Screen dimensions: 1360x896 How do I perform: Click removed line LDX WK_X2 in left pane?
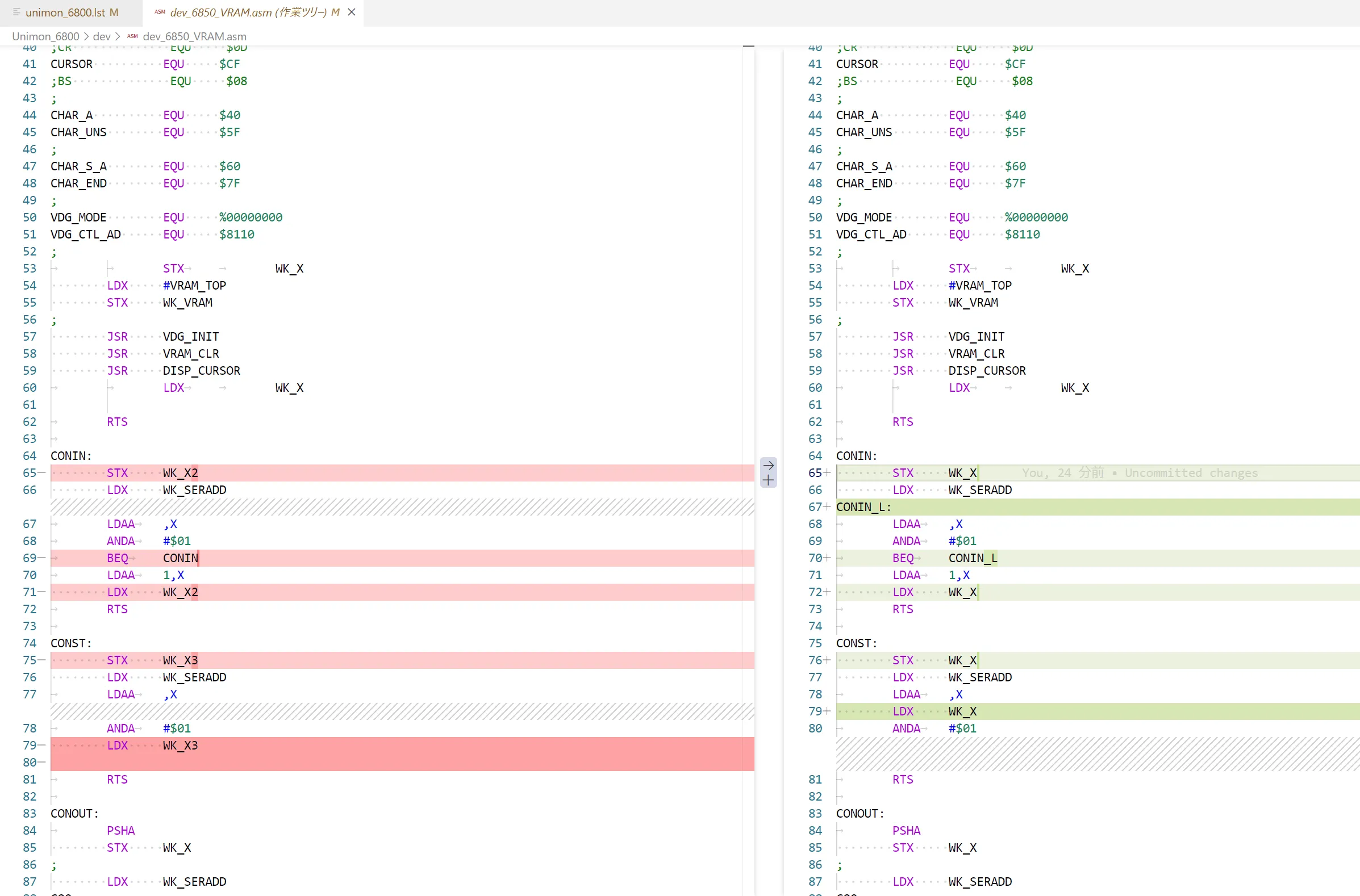click(x=402, y=592)
